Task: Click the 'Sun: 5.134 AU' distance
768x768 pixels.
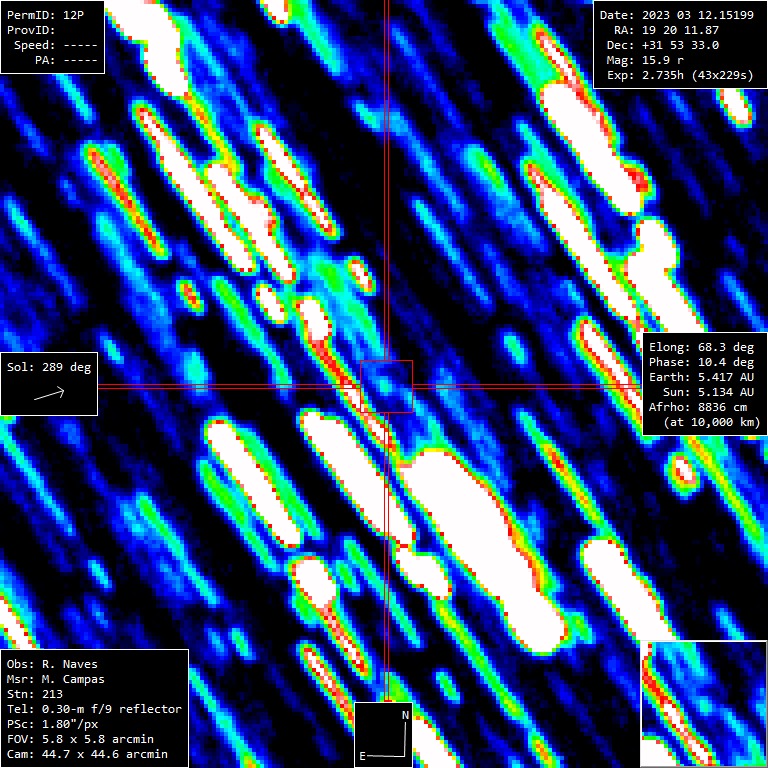Action: [x=708, y=392]
